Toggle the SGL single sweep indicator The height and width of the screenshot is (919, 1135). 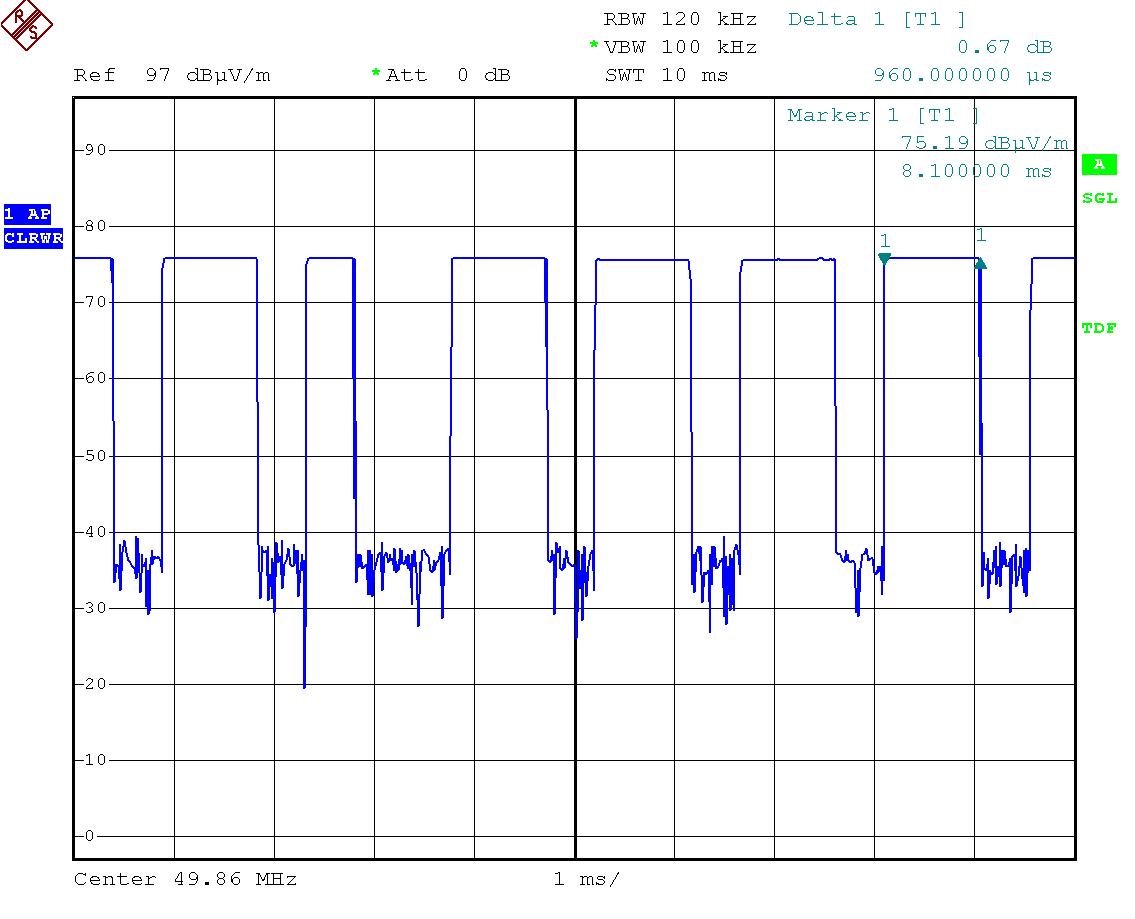point(1099,198)
